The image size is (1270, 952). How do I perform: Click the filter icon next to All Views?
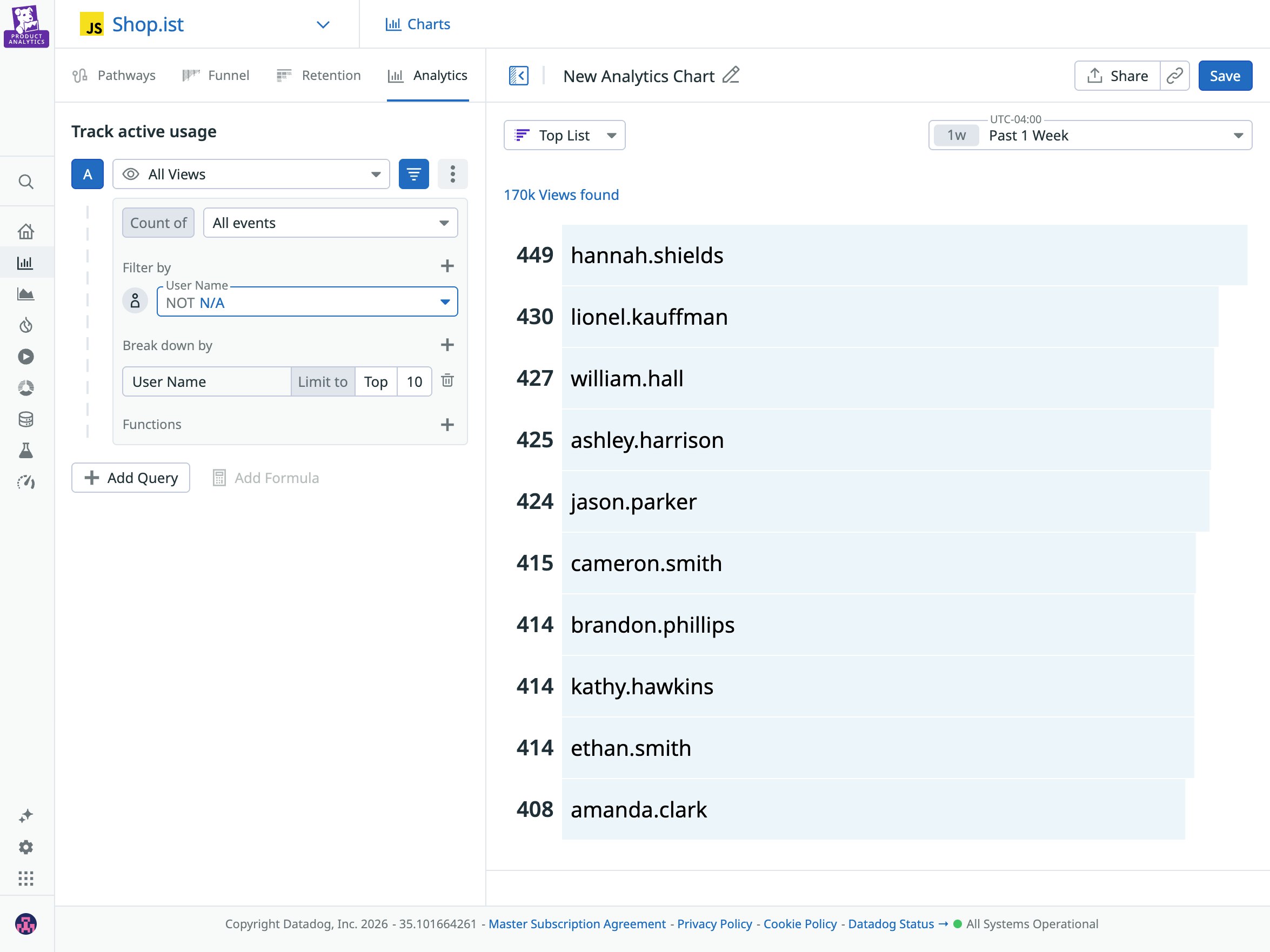(413, 174)
